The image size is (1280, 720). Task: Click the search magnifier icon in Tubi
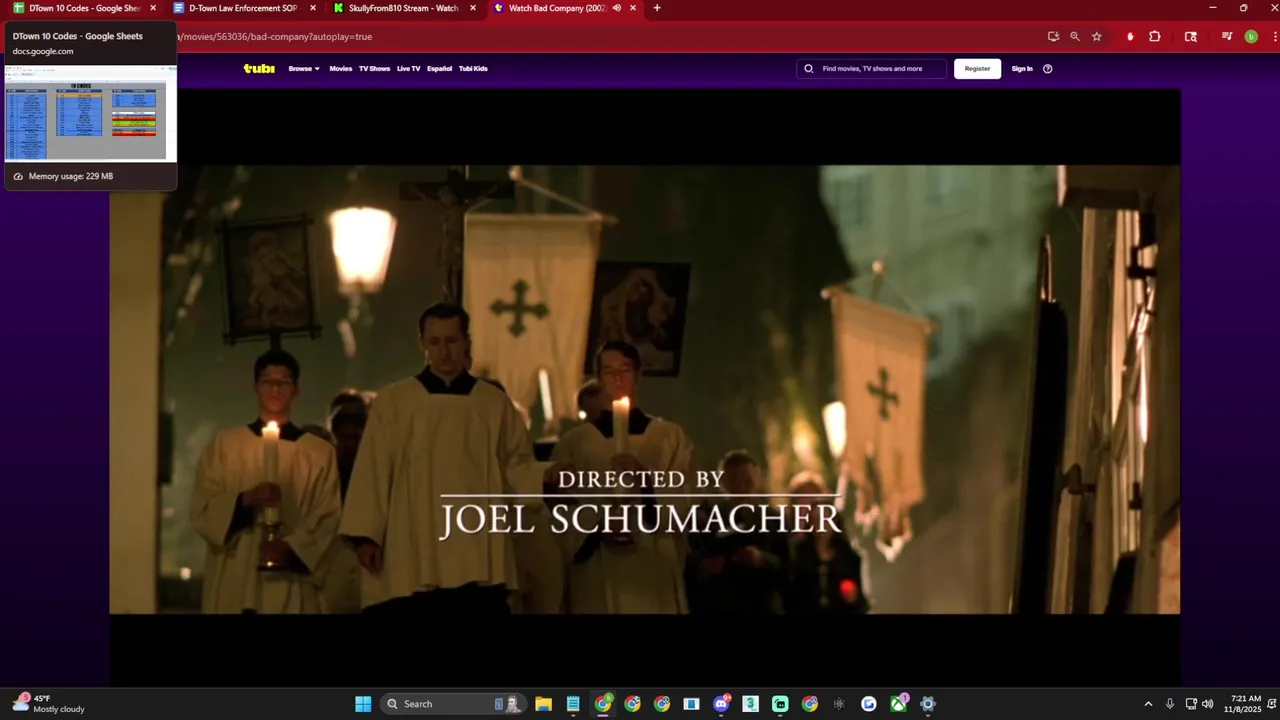(809, 69)
